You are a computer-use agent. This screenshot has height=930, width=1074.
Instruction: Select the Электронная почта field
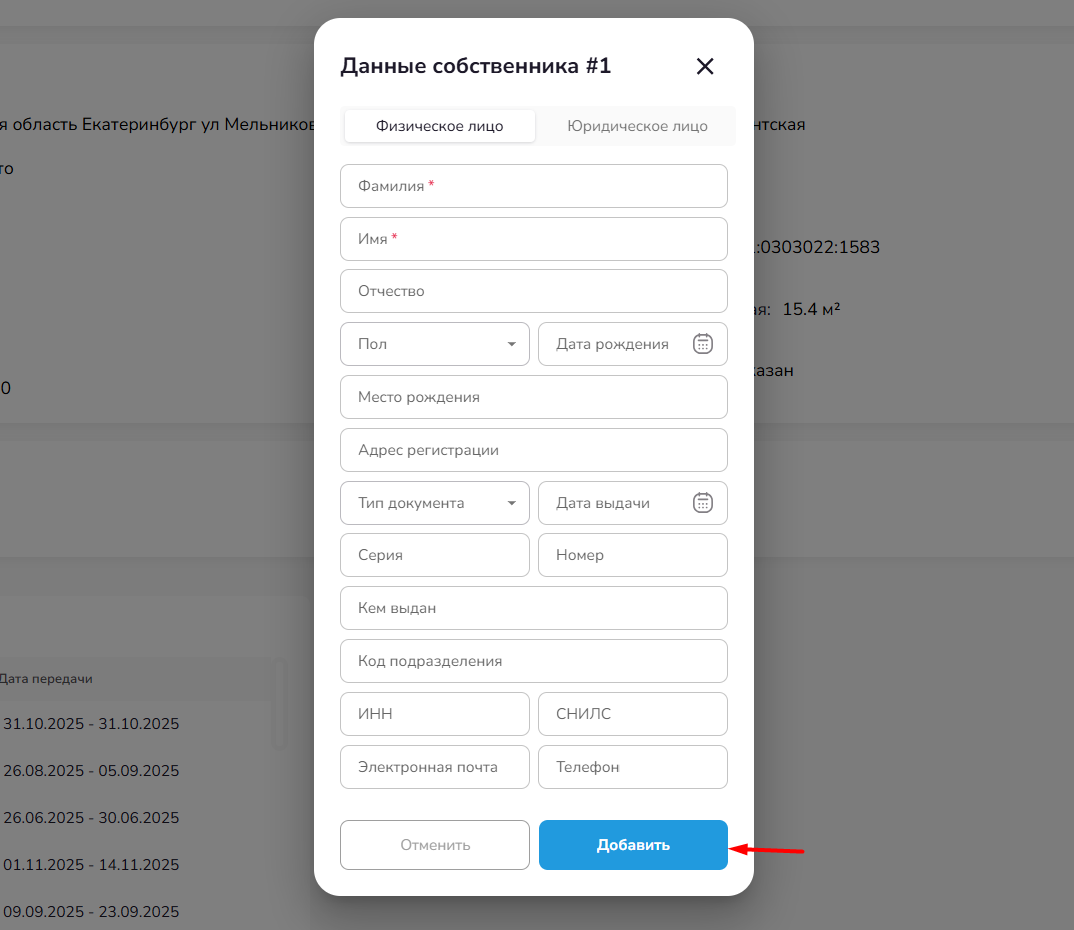pyautogui.click(x=435, y=767)
